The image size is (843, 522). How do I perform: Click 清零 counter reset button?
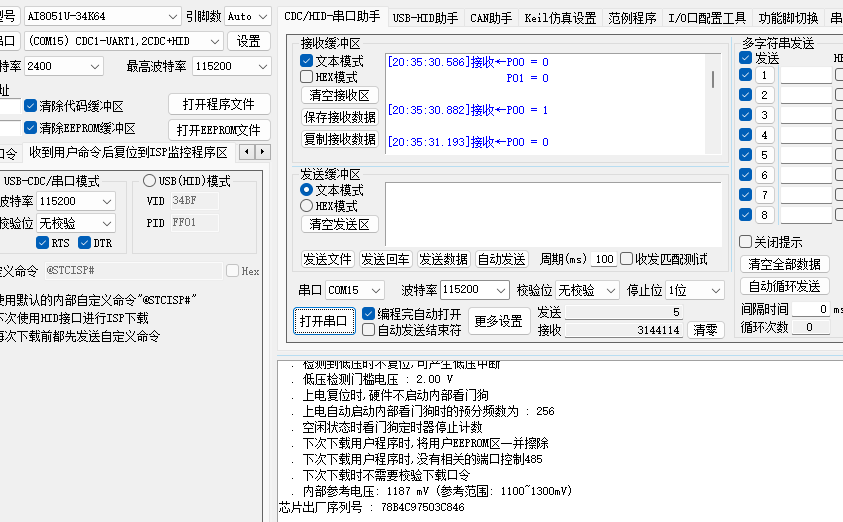point(705,330)
